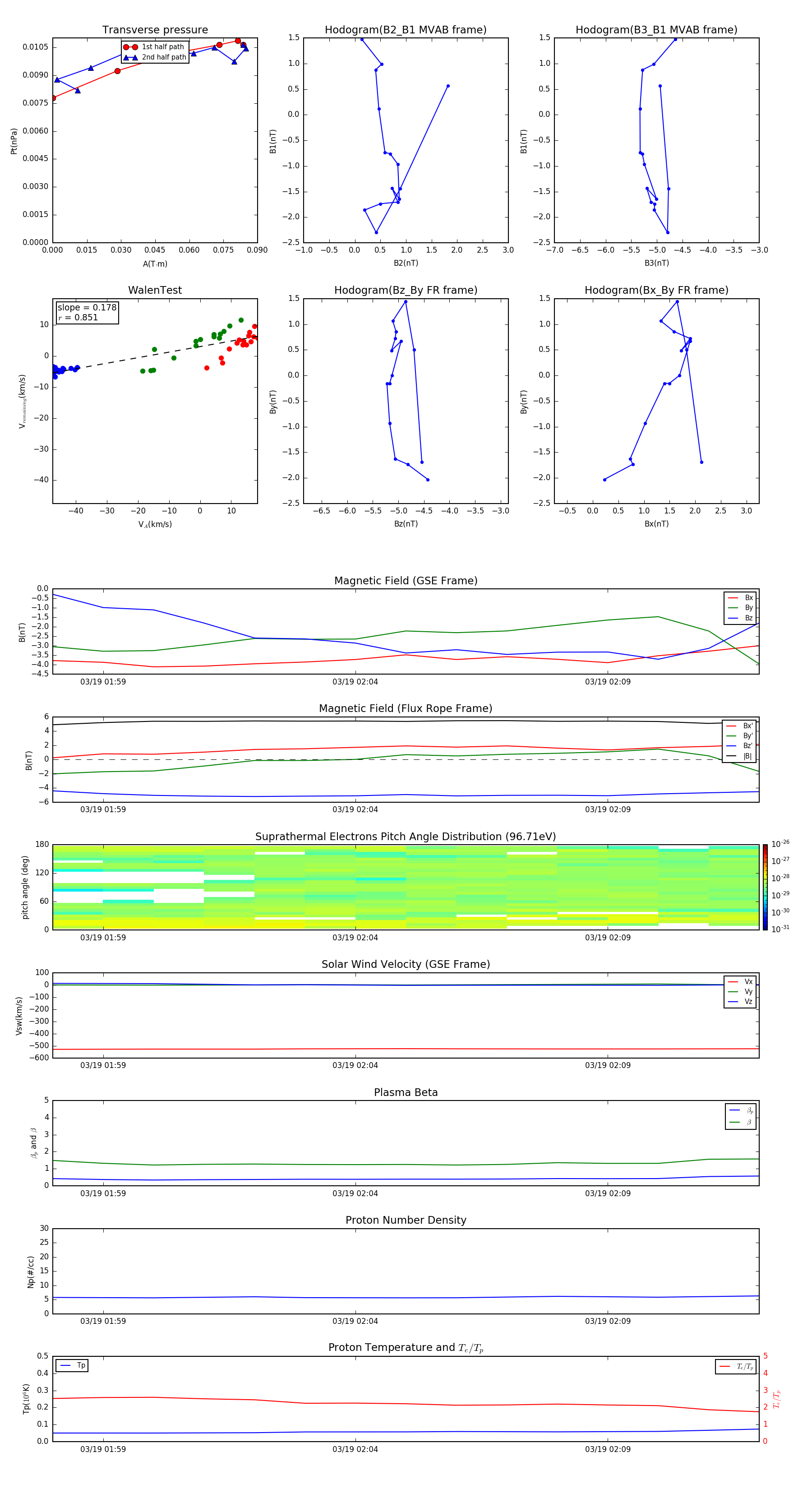This screenshot has width=812, height=1489.
Task: Click the "Tp(10^6K)" y-axis label
Action: [26, 1399]
